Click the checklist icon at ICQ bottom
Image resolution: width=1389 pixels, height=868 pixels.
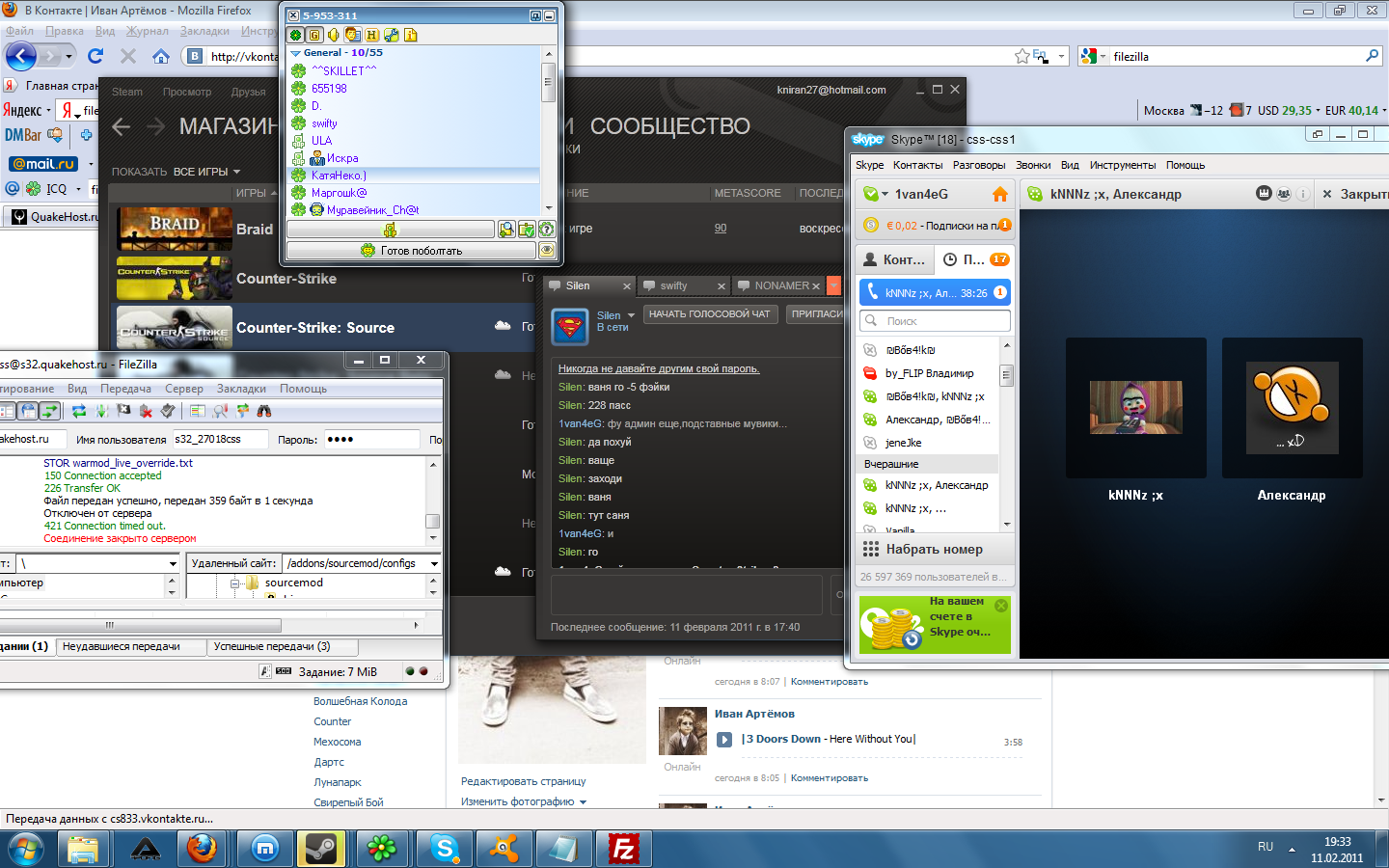coord(527,230)
